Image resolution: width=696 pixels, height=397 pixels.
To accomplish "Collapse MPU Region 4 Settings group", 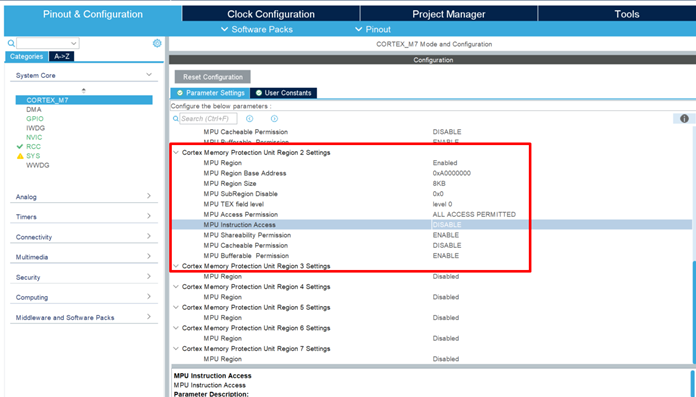I will 176,286.
